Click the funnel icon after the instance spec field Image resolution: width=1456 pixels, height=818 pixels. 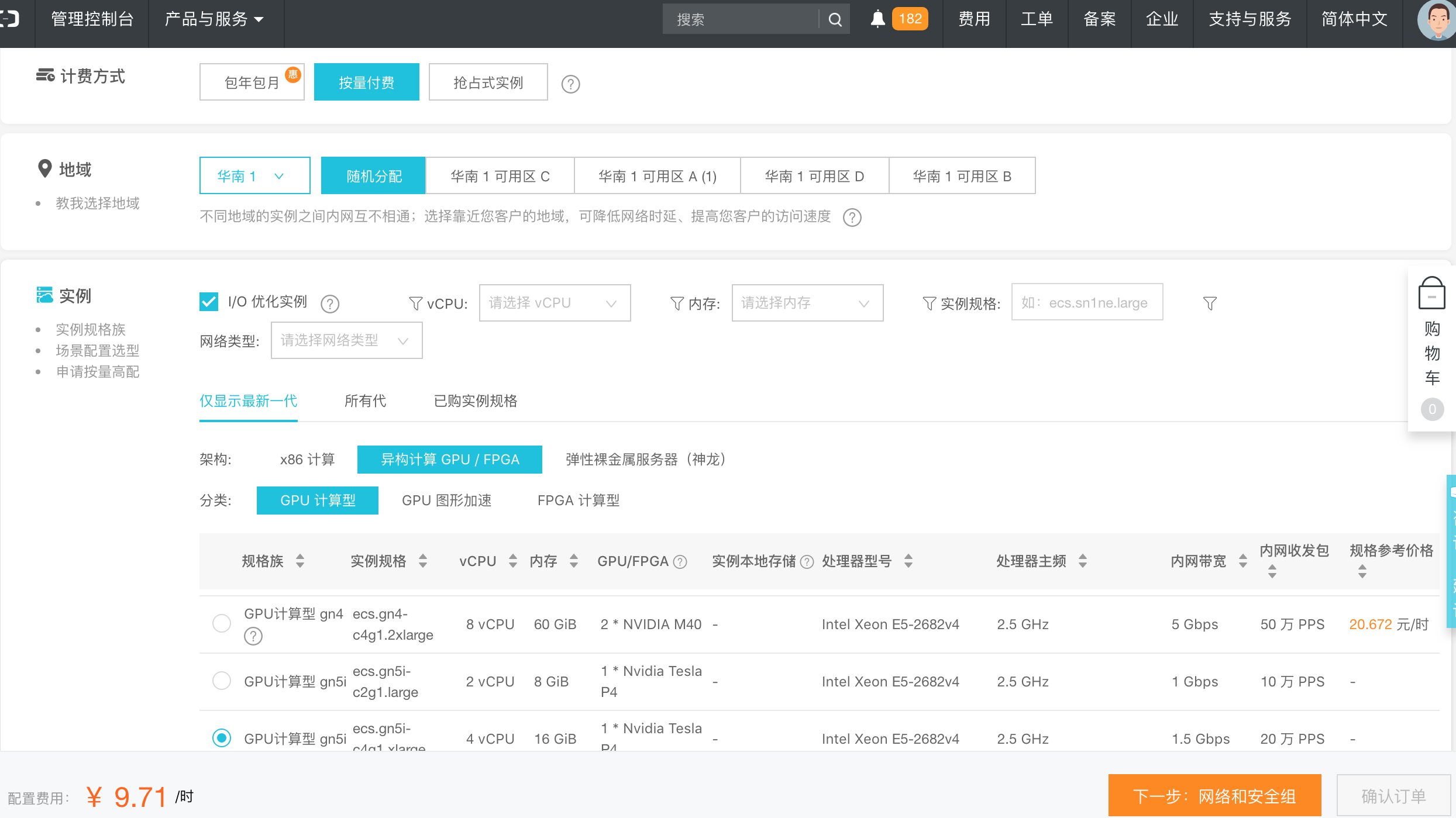[1210, 303]
